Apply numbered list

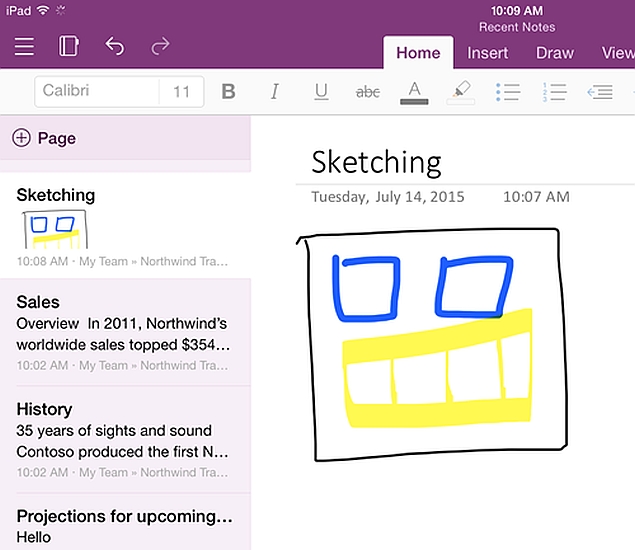pos(554,92)
